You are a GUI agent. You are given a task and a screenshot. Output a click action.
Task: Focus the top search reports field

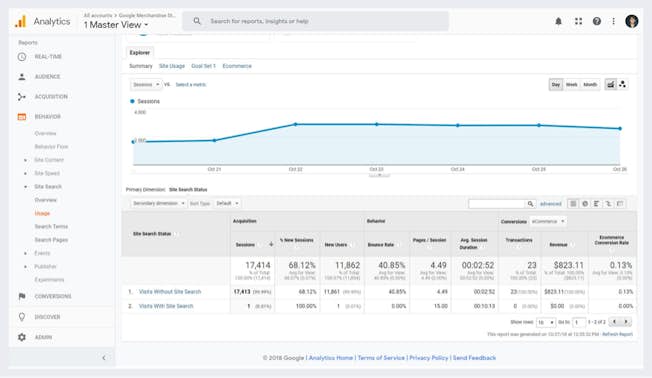pyautogui.click(x=316, y=21)
